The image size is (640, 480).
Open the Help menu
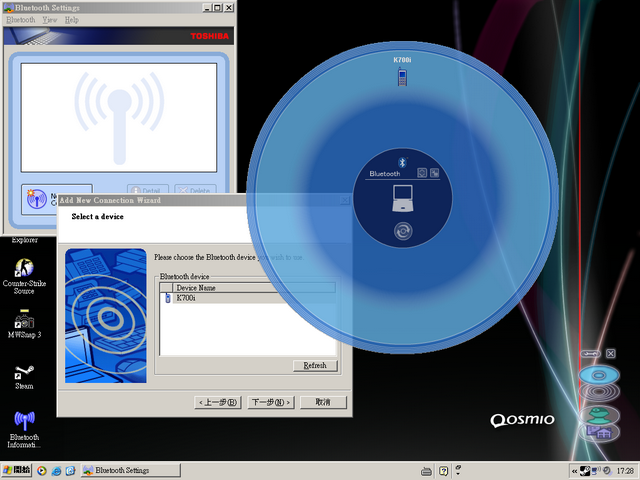[71, 20]
